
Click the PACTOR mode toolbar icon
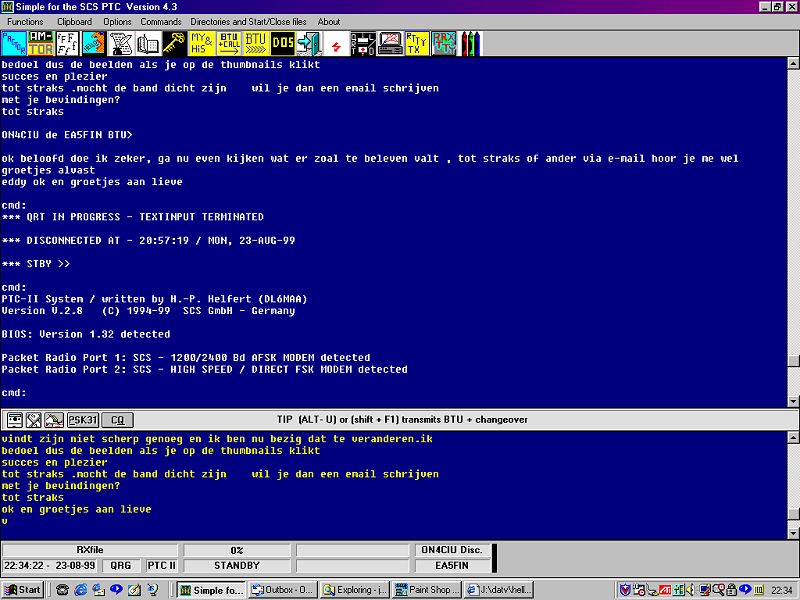pyautogui.click(x=14, y=43)
